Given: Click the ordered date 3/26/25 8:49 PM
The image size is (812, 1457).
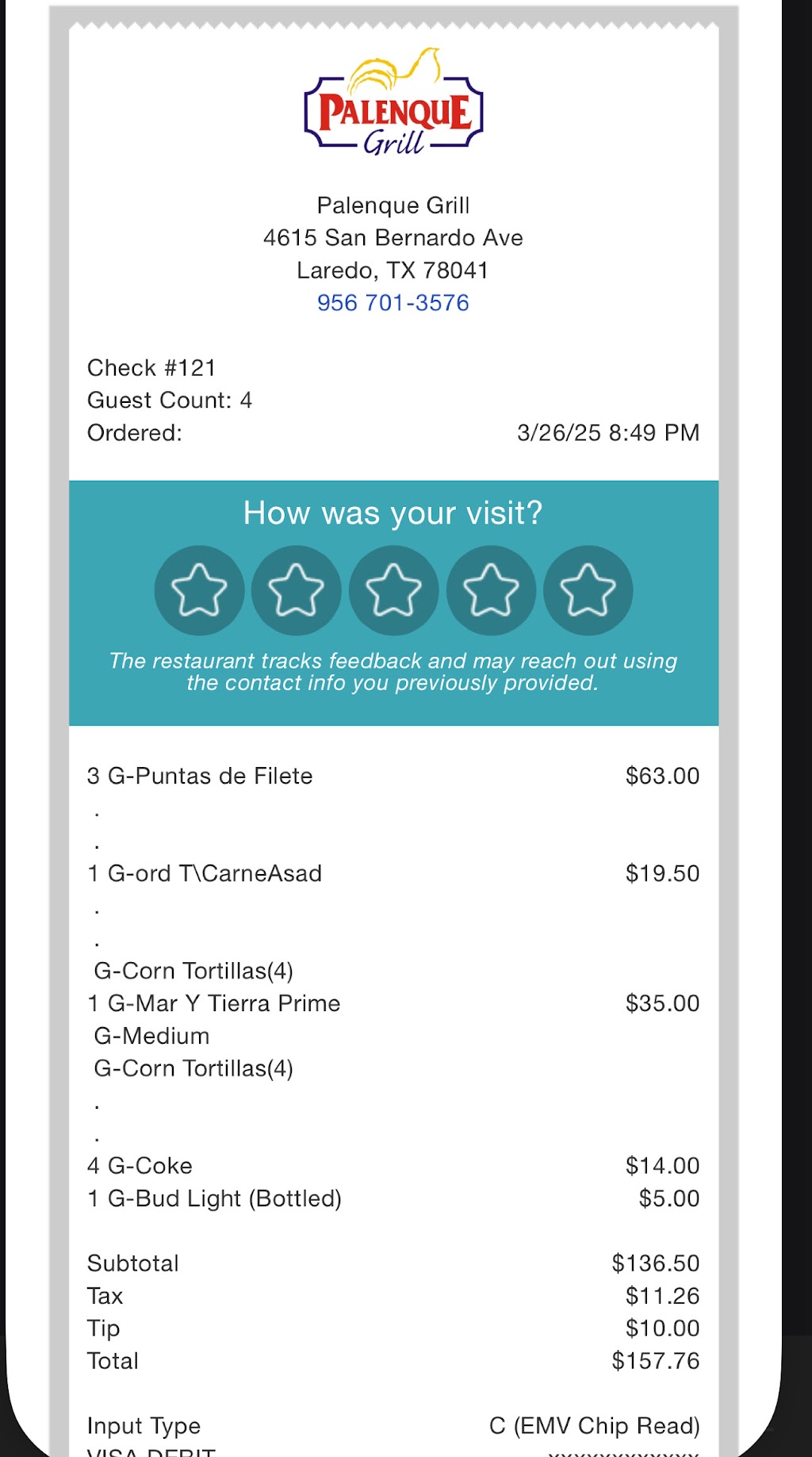Looking at the screenshot, I should pyautogui.click(x=608, y=433).
